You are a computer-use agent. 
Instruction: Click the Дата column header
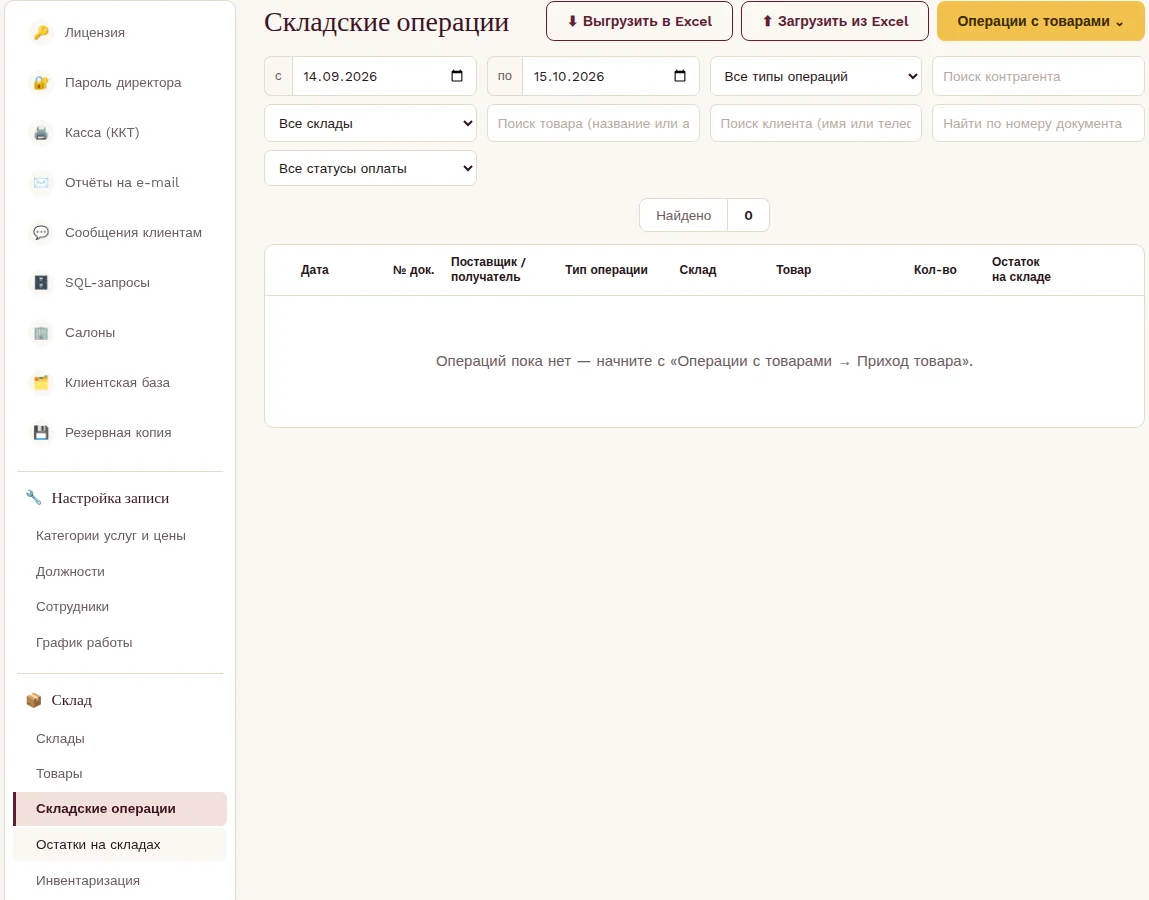click(314, 270)
